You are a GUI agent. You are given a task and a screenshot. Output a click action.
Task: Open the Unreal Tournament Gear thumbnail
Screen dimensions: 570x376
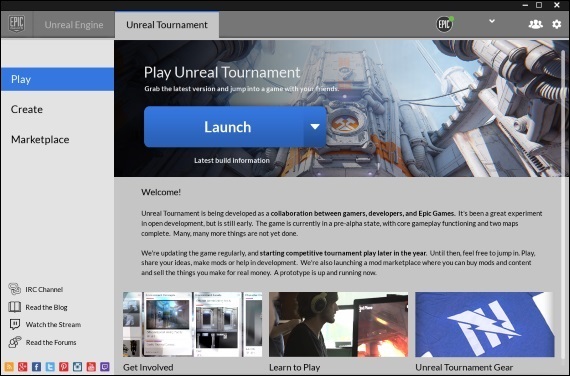(x=485, y=324)
